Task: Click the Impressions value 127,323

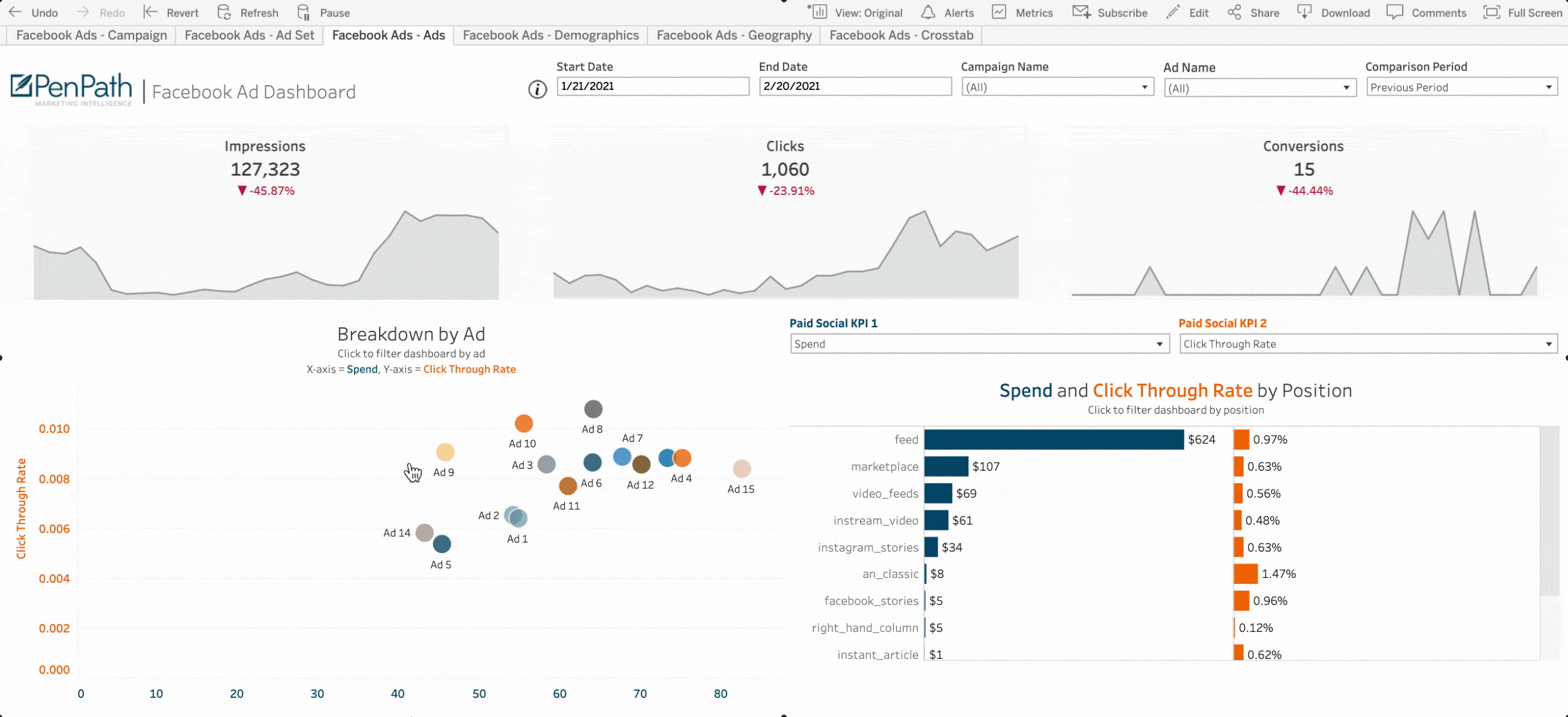Action: [265, 170]
